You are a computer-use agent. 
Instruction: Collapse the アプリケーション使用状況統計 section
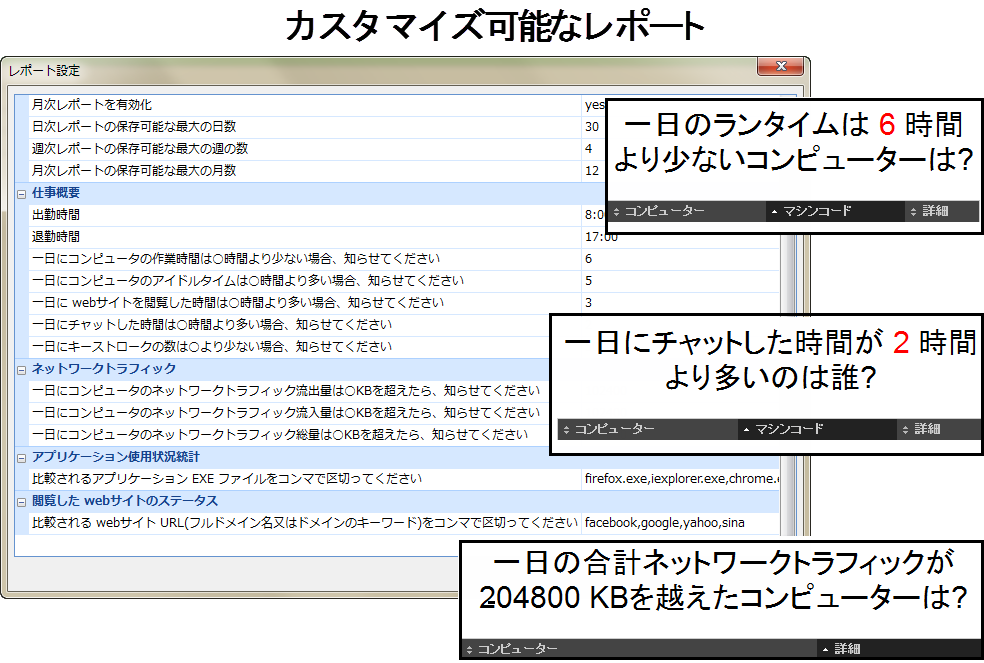point(22,457)
